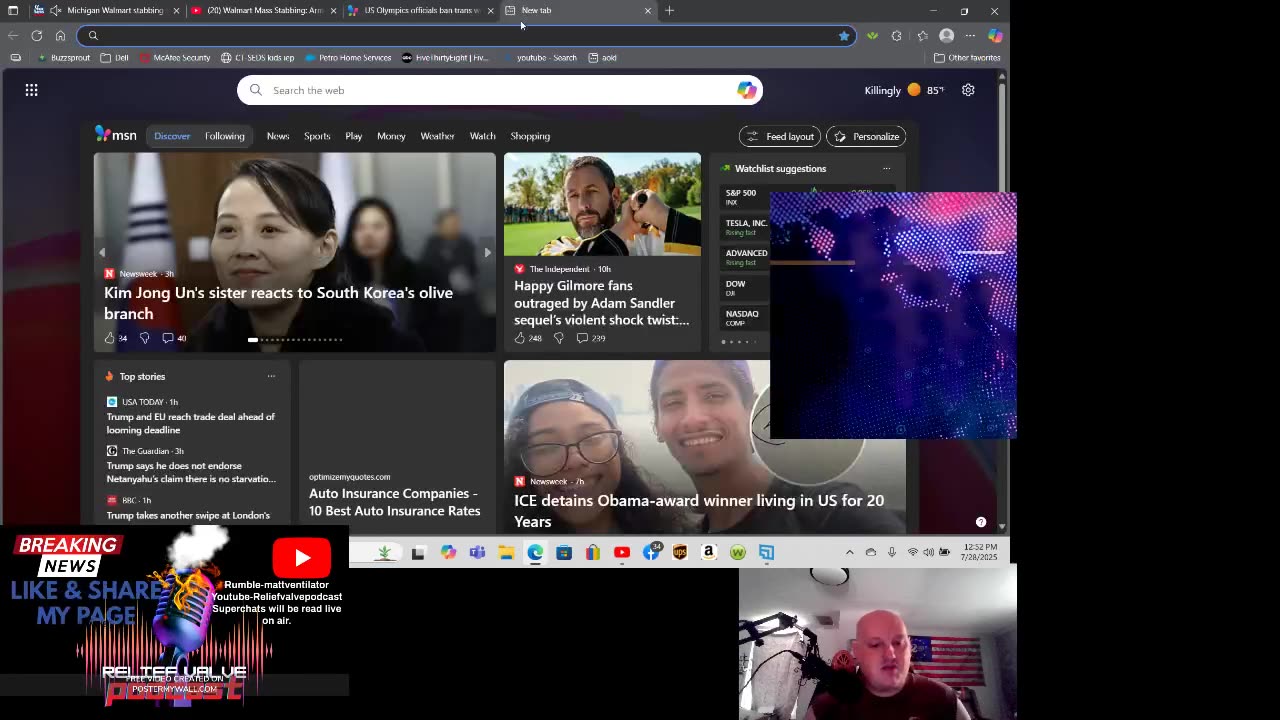This screenshot has height=720, width=1280.
Task: Read Trump and EU trade deal story
Action: coord(190,423)
